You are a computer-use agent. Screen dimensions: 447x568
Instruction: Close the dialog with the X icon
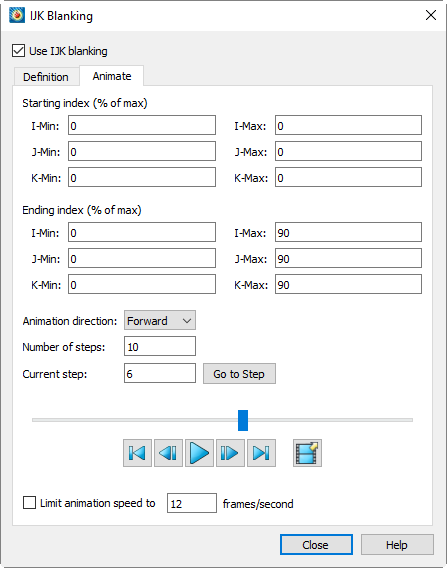(431, 15)
